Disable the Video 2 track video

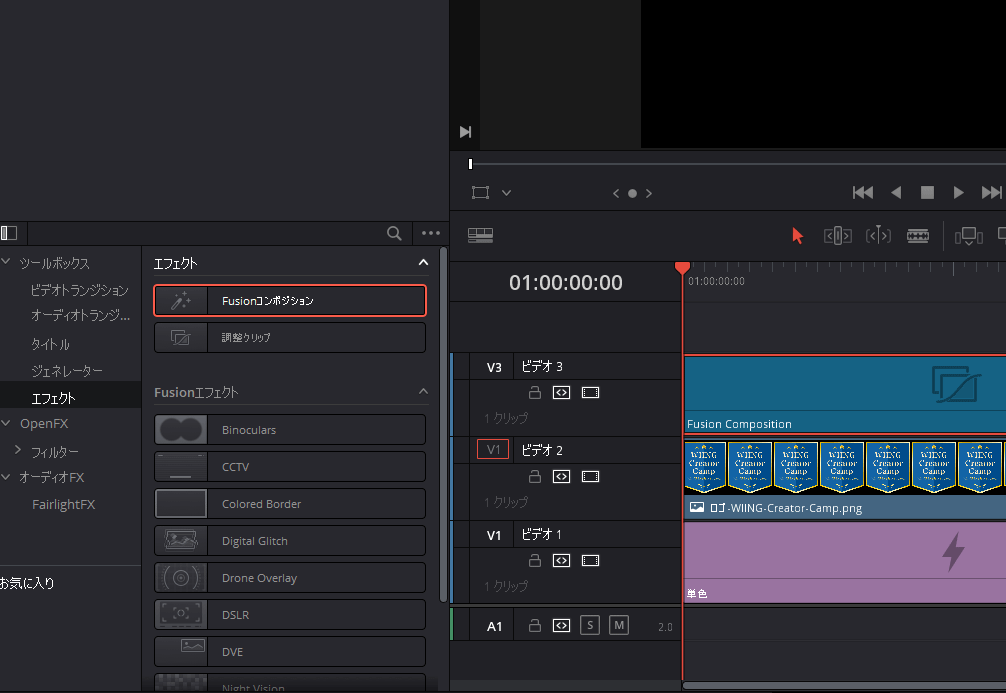[x=590, y=477]
